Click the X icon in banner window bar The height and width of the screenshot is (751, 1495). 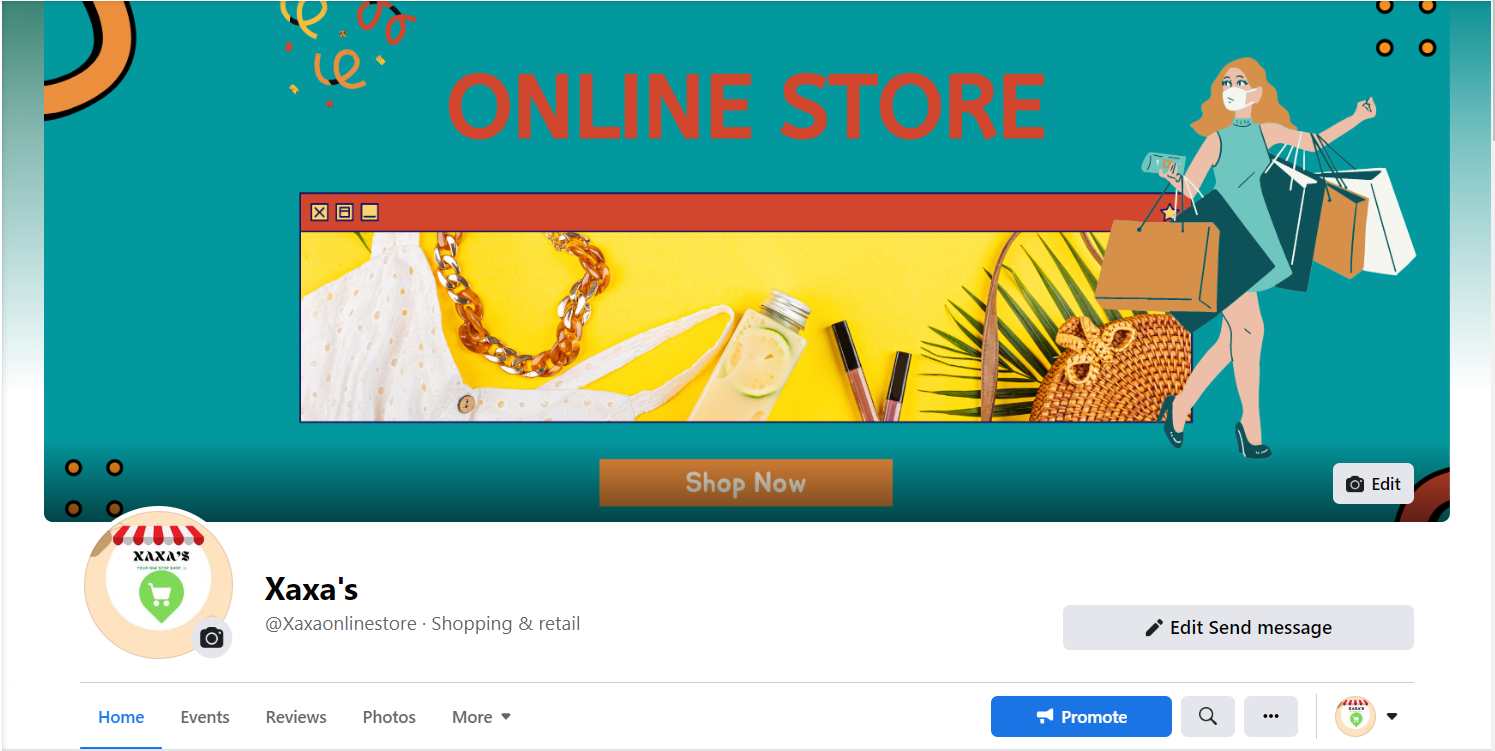[319, 212]
